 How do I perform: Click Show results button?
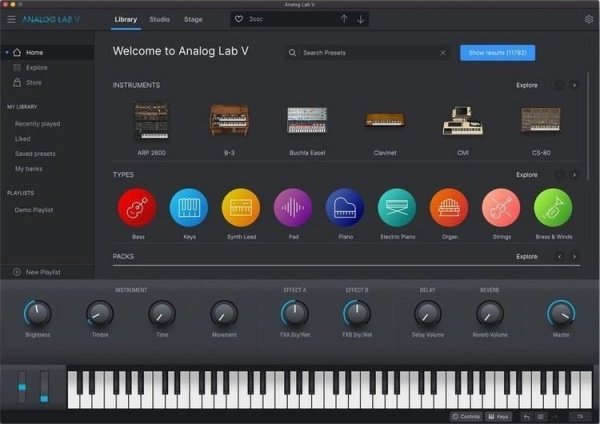coord(497,53)
